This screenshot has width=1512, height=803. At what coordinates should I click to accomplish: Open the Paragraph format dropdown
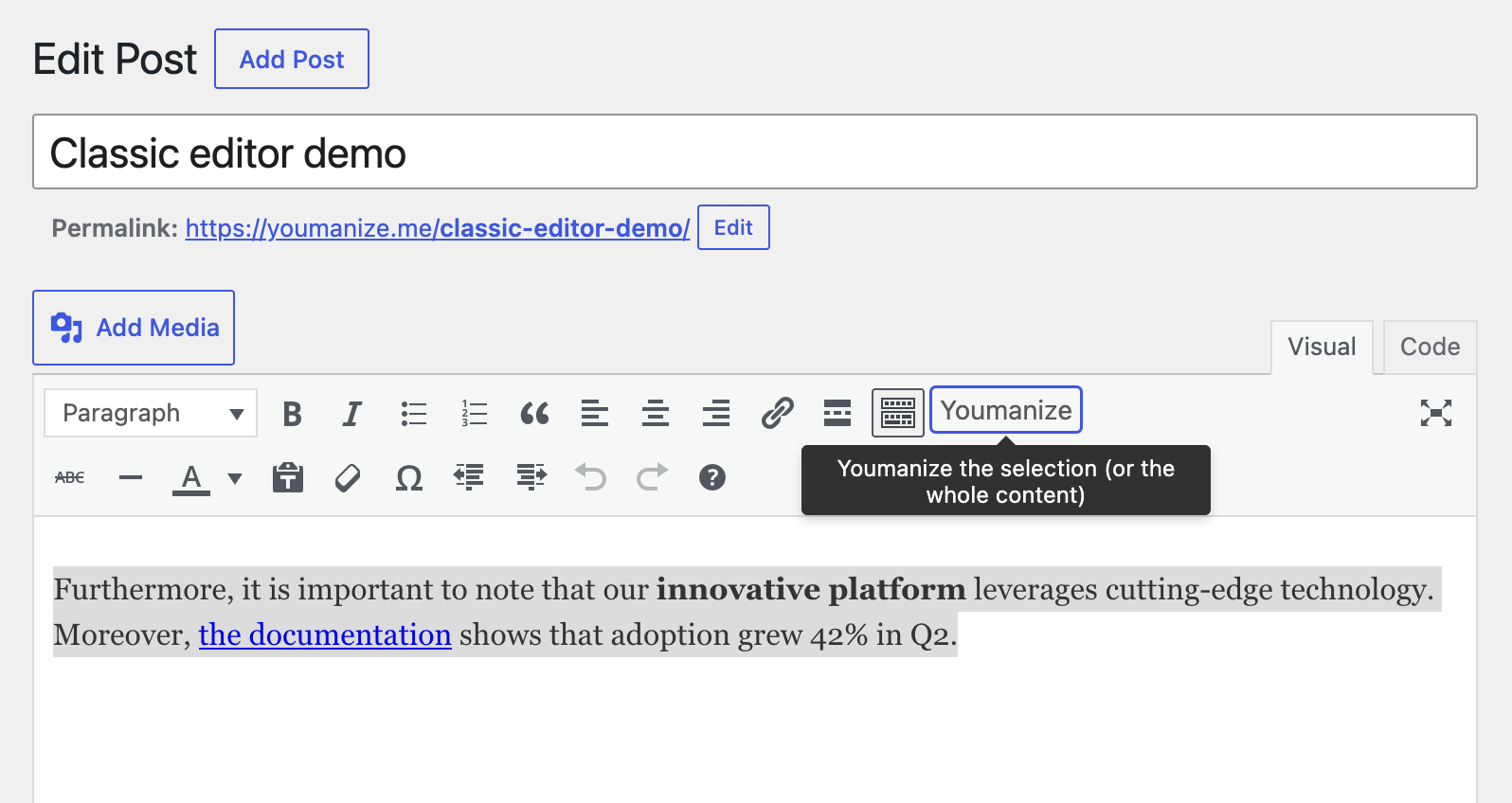coord(151,413)
